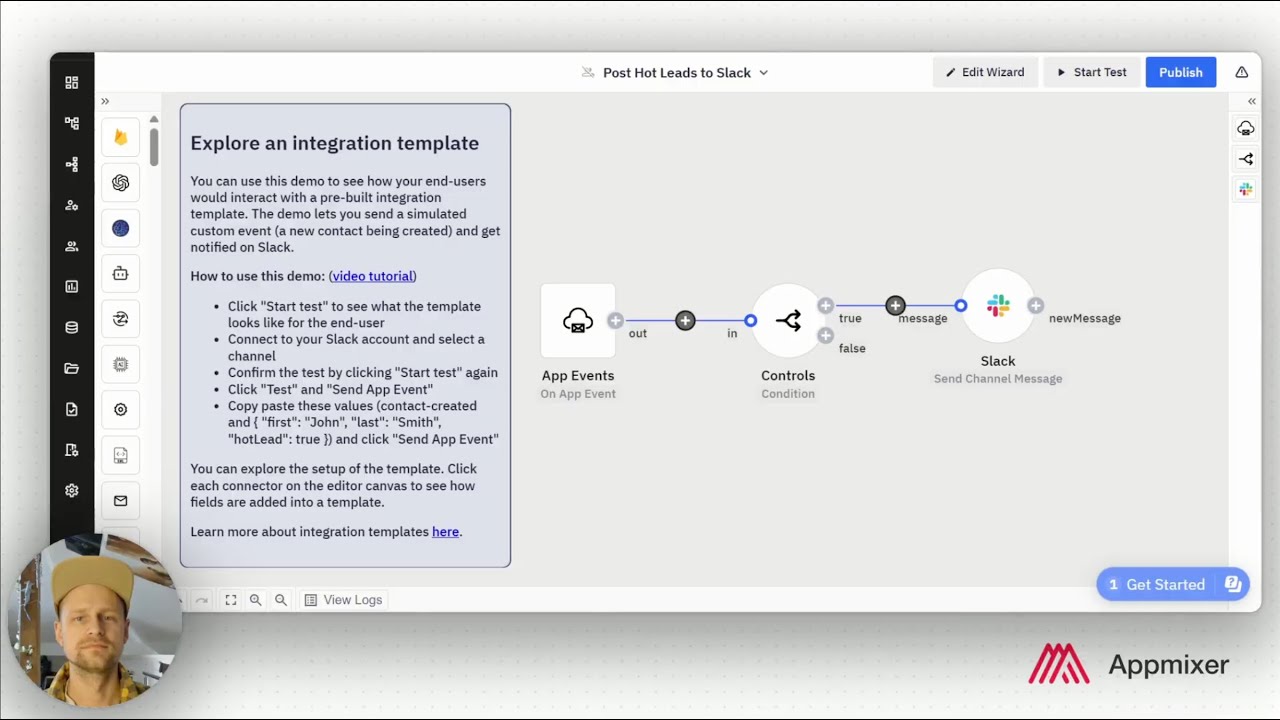Open the Get Started help widget
Viewport: 1280px width, 720px height.
[x=1173, y=585]
